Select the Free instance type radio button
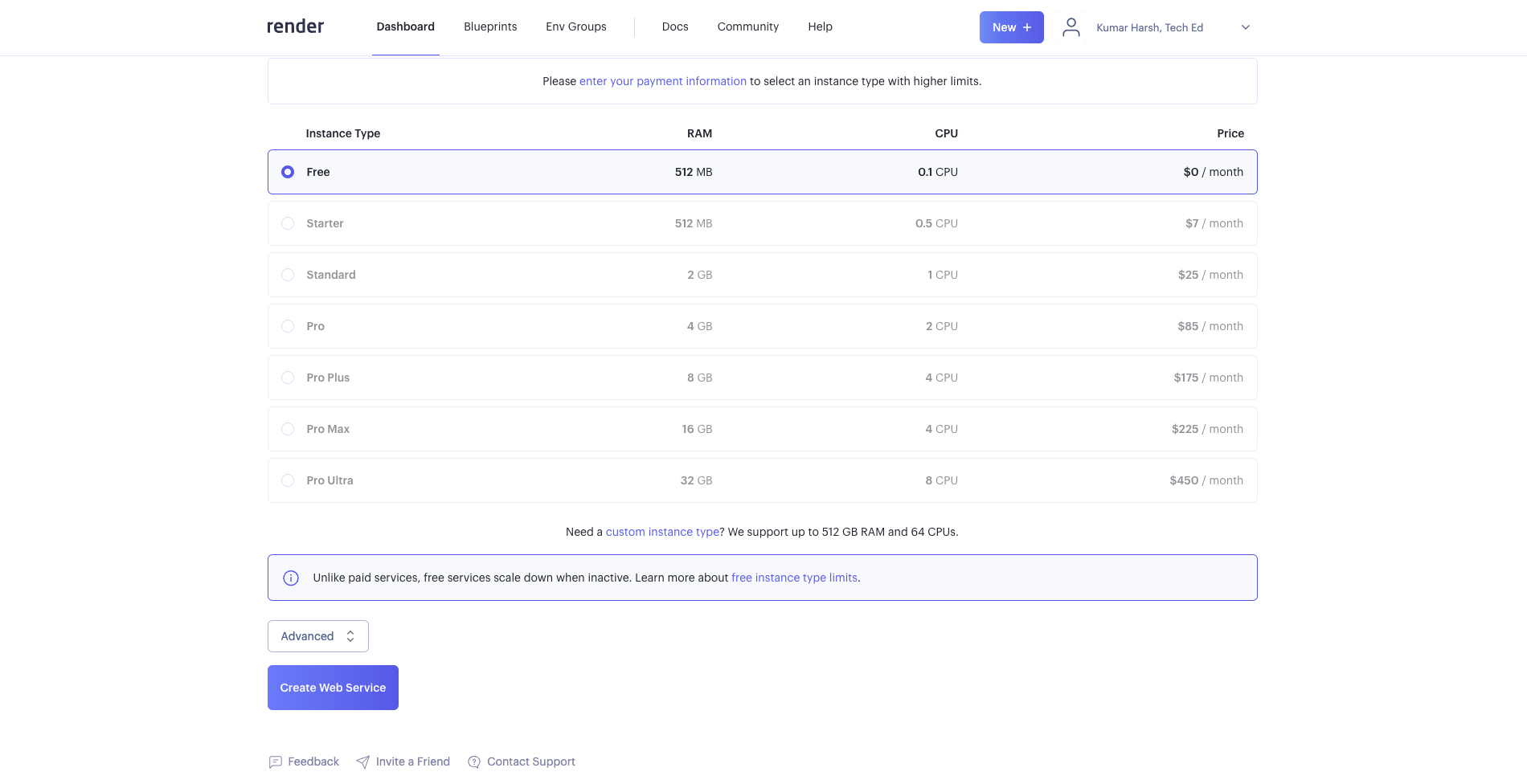1527x784 pixels. coord(288,172)
